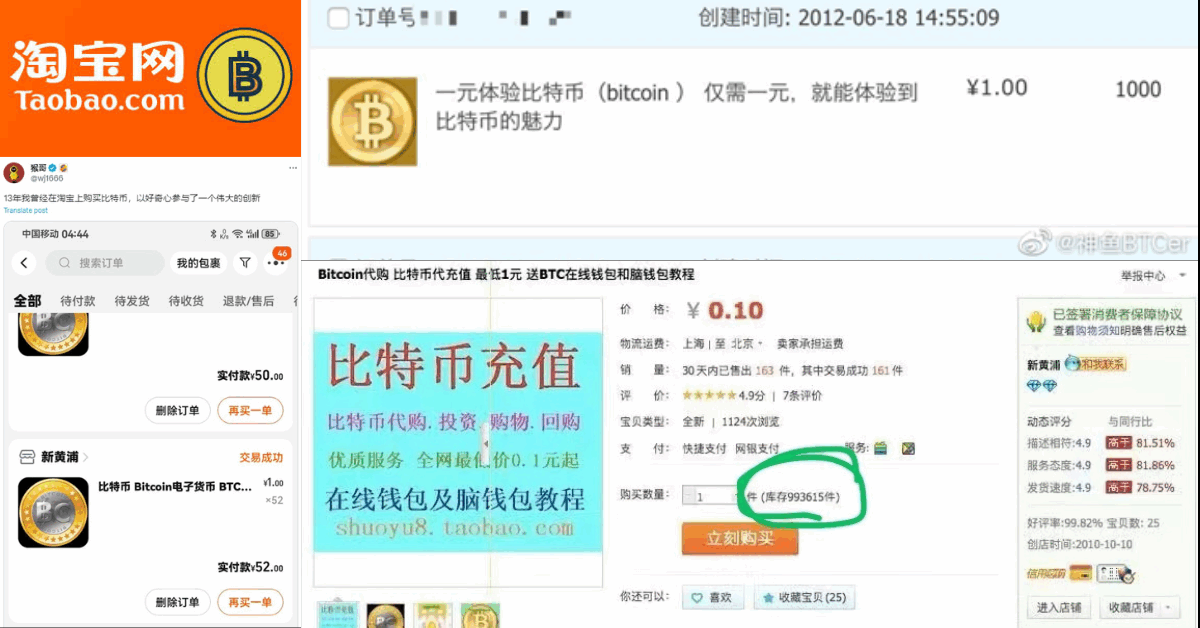This screenshot has width=1200, height=628.
Task: Switch to the 待付款 tab
Action: (78, 301)
